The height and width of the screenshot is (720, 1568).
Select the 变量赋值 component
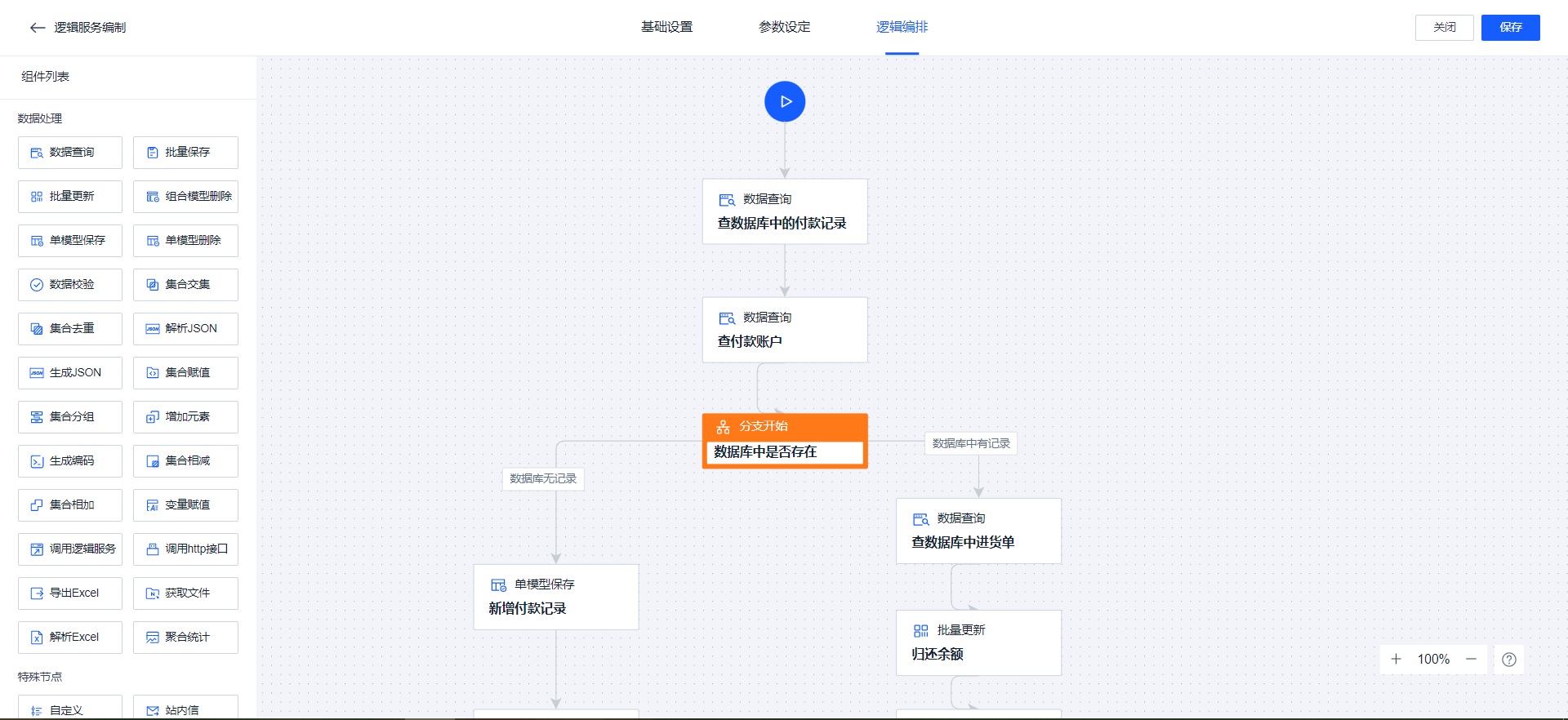pyautogui.click(x=185, y=505)
